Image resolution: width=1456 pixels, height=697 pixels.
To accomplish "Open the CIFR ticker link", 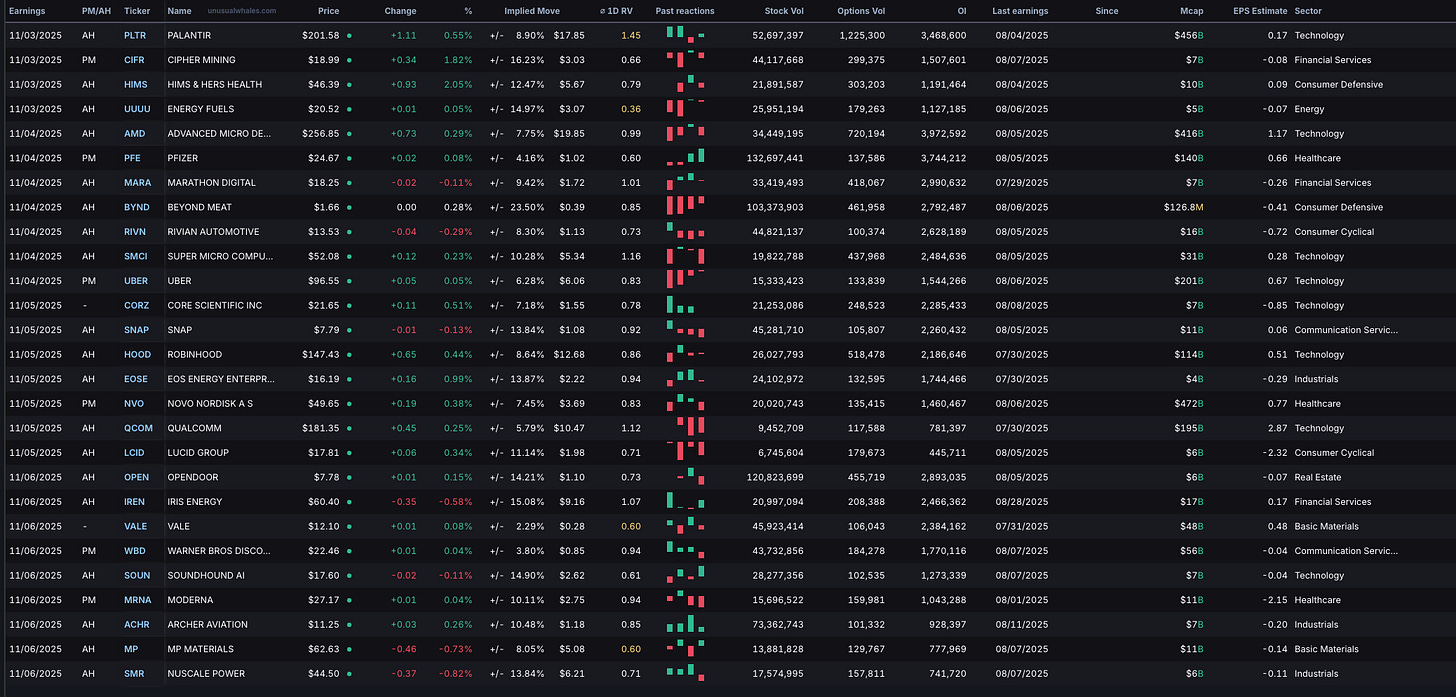I will [134, 60].
